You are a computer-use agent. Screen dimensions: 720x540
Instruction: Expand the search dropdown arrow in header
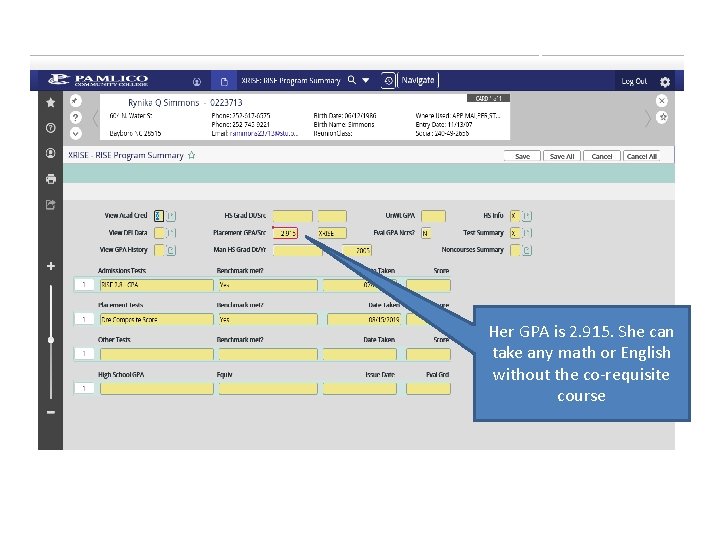click(x=366, y=80)
